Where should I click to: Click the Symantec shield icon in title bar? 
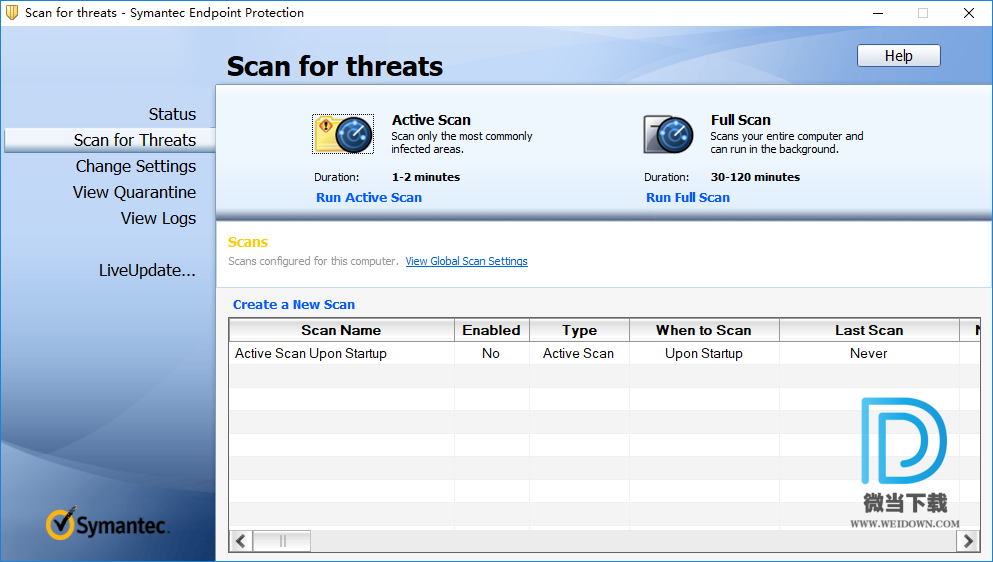12,12
